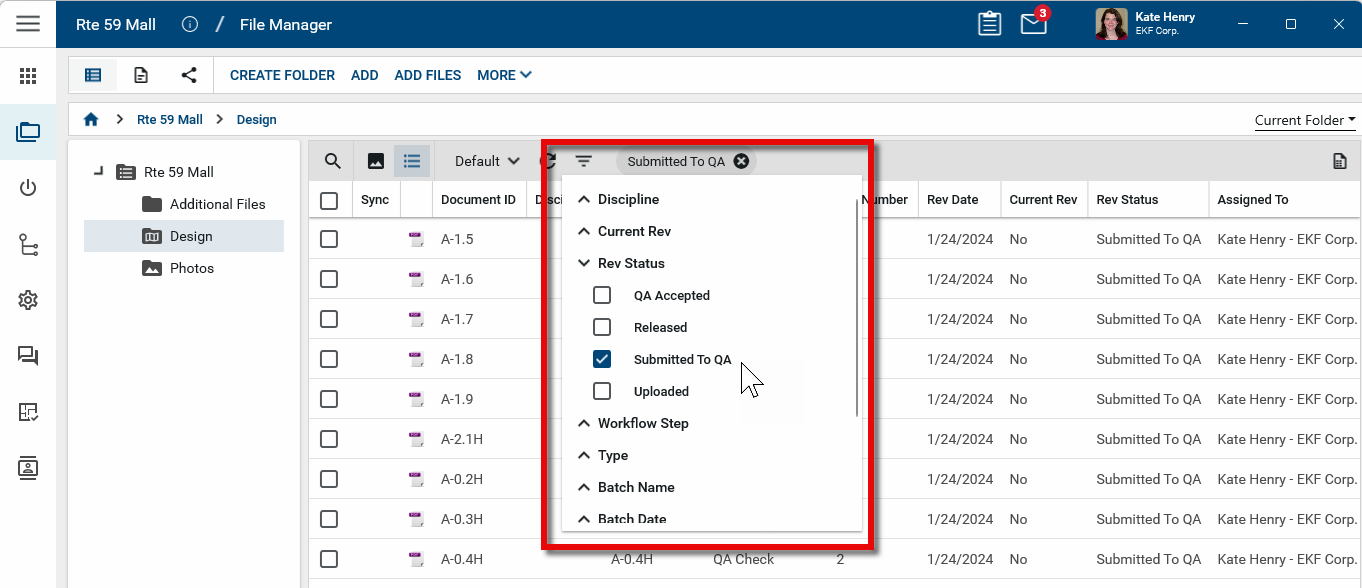Open the search magnifier in file list
The height and width of the screenshot is (588, 1362).
[x=333, y=161]
